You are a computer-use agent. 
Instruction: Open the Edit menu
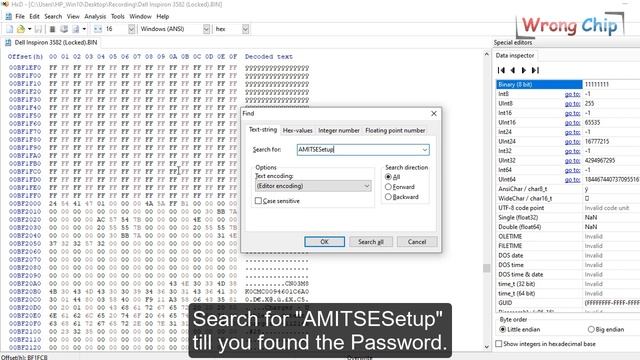point(34,16)
